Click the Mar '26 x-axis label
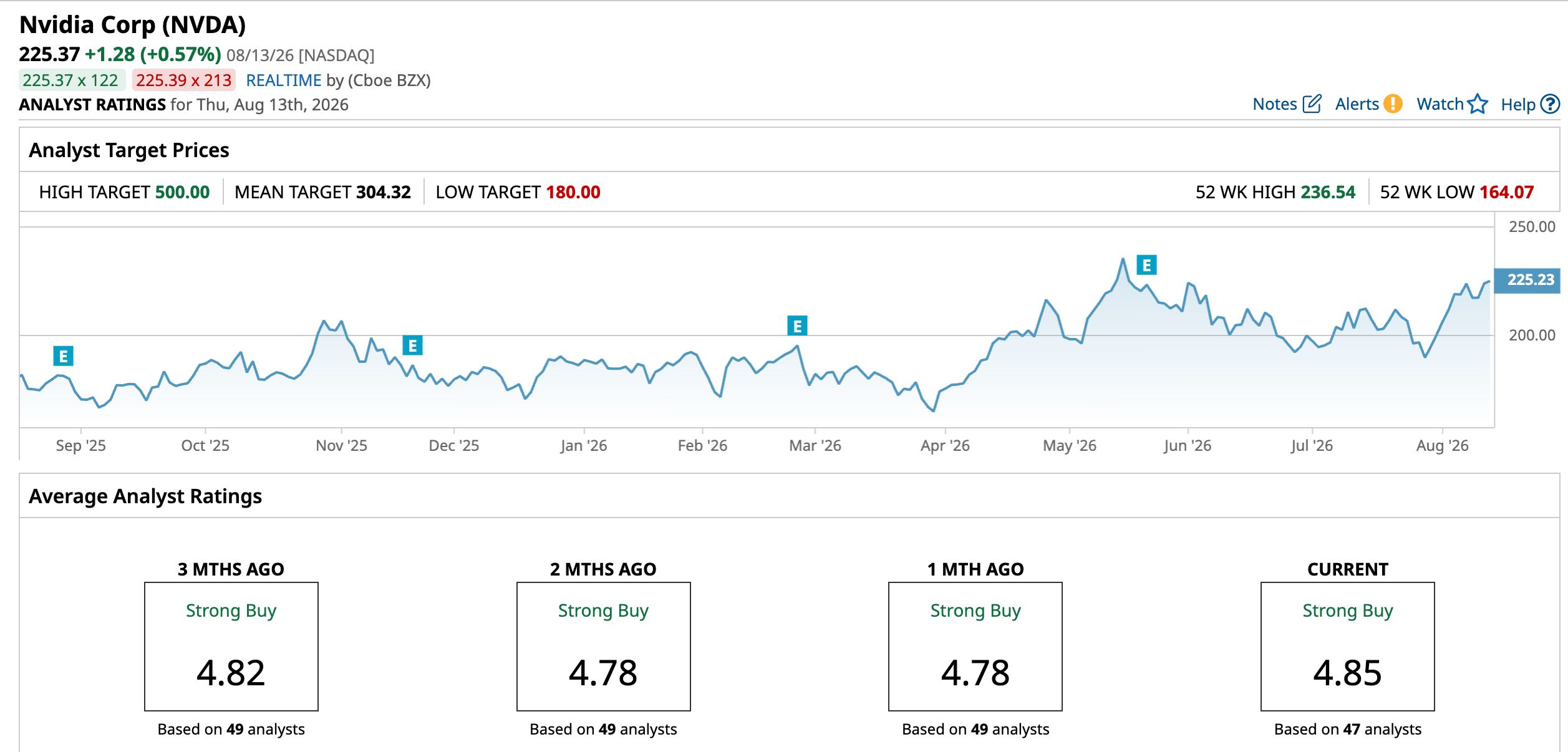This screenshot has width=1568, height=752. (815, 446)
